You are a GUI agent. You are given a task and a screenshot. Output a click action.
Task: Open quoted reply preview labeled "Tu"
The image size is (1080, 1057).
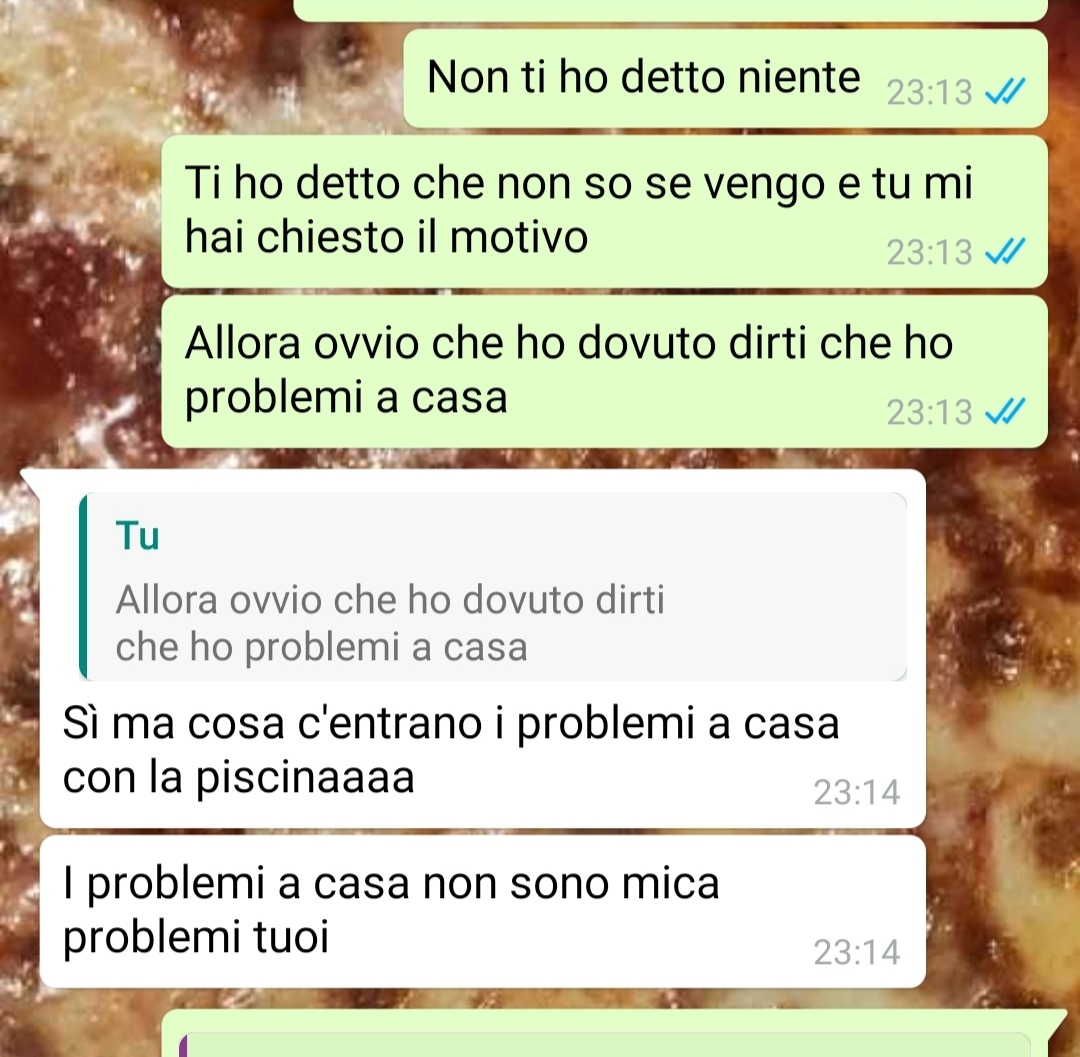point(492,587)
